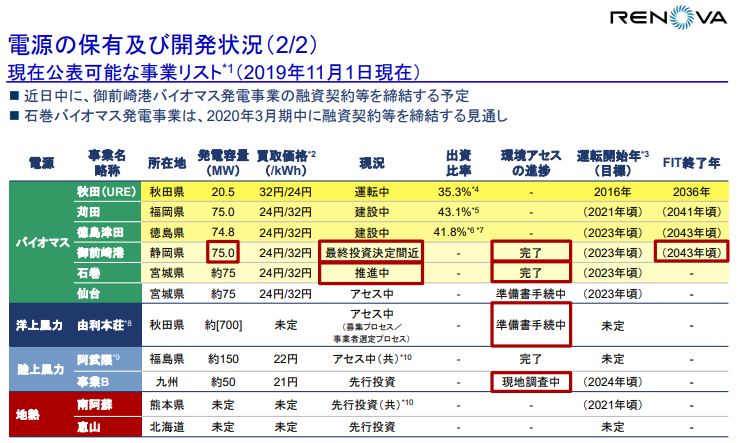Select the 約150 capacity value
This screenshot has height=443, width=743.
point(223,359)
